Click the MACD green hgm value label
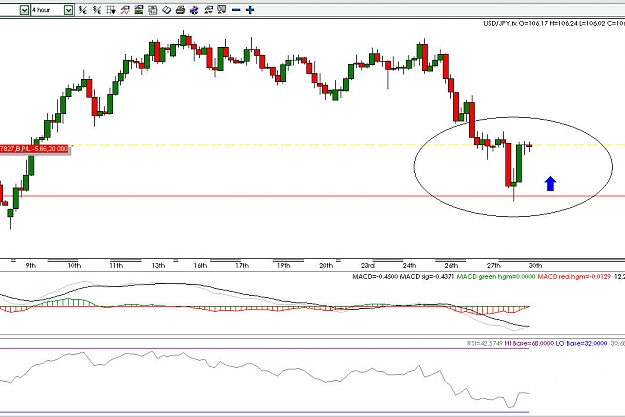This screenshot has height=417, width=625. (495, 276)
